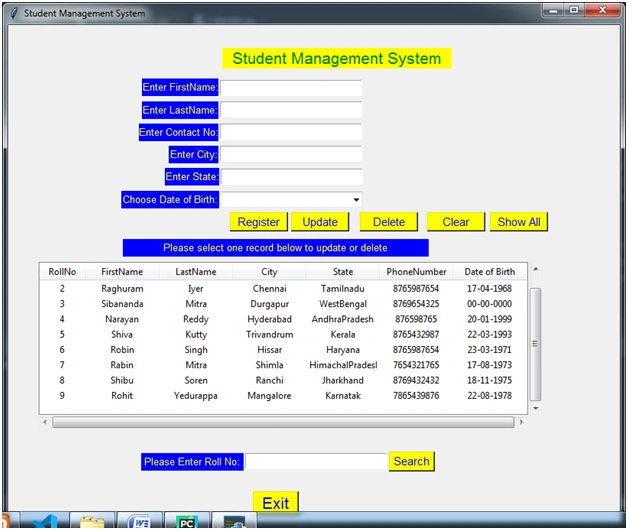Click the table scrollbar down arrow
The height and width of the screenshot is (532, 629).
pyautogui.click(x=536, y=408)
